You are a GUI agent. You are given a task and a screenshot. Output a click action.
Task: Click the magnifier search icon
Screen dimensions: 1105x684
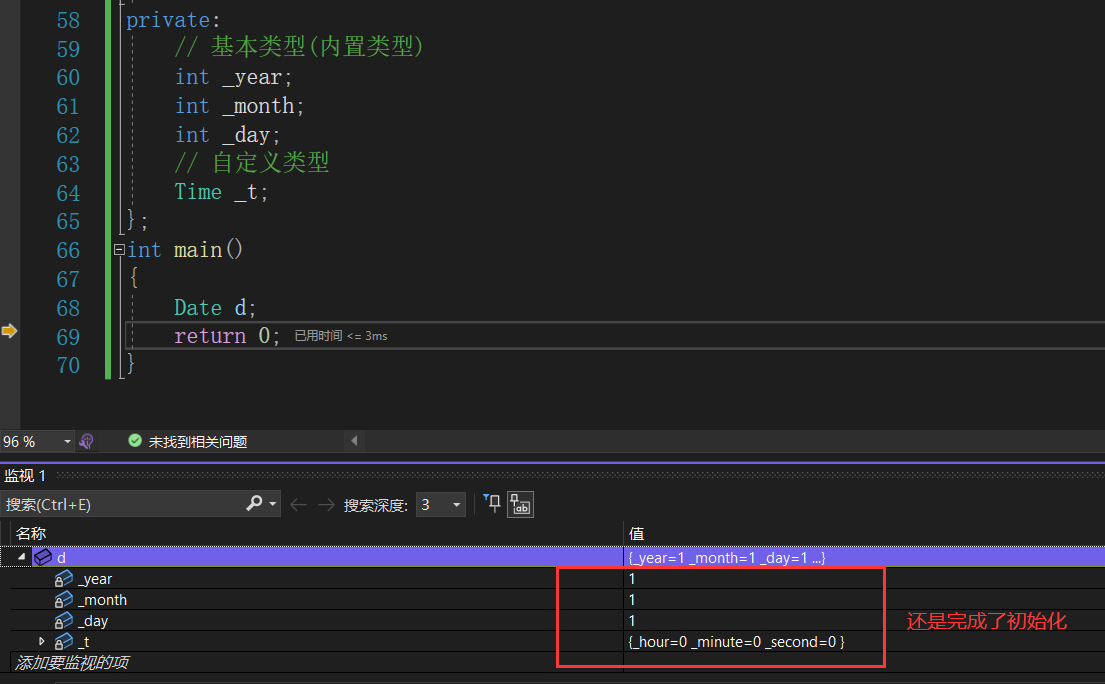(x=254, y=503)
